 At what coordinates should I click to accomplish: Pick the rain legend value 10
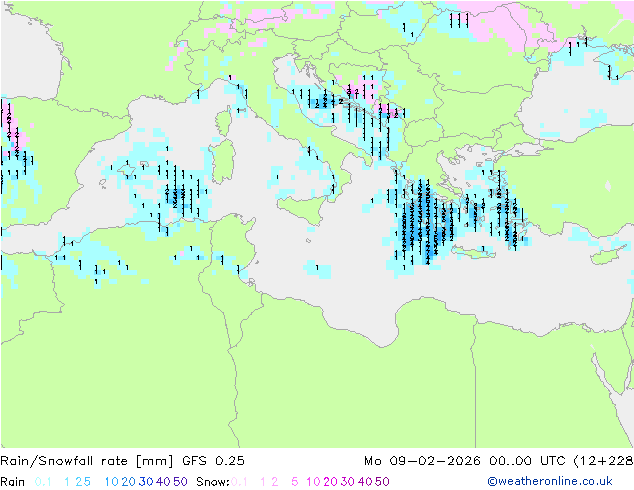pos(111,482)
